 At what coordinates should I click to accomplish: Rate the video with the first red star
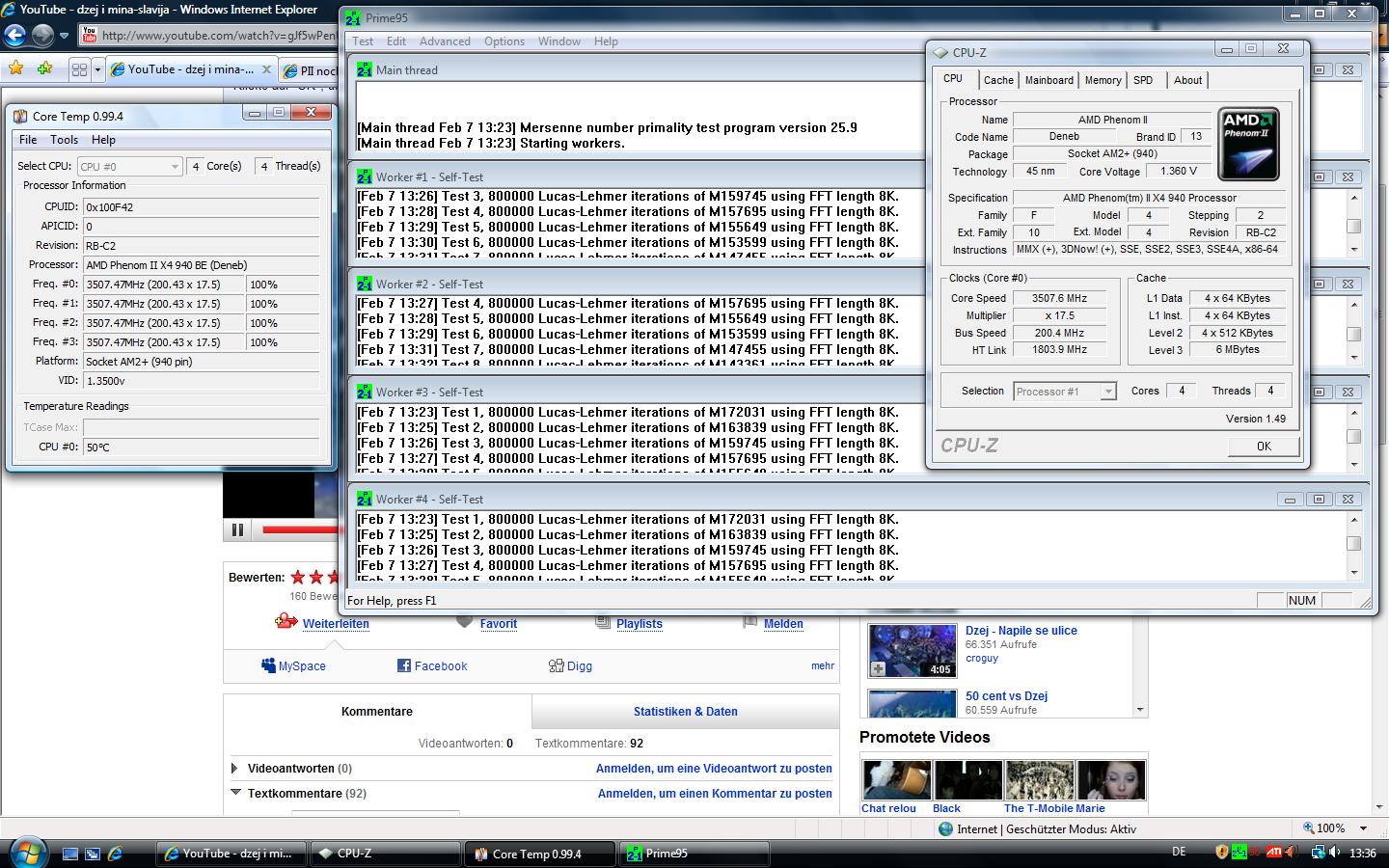coord(298,578)
